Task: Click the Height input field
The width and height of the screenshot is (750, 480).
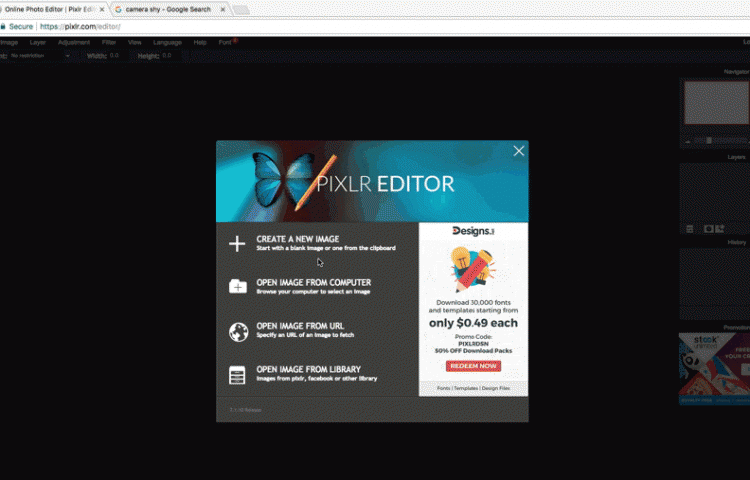Action: (x=170, y=56)
